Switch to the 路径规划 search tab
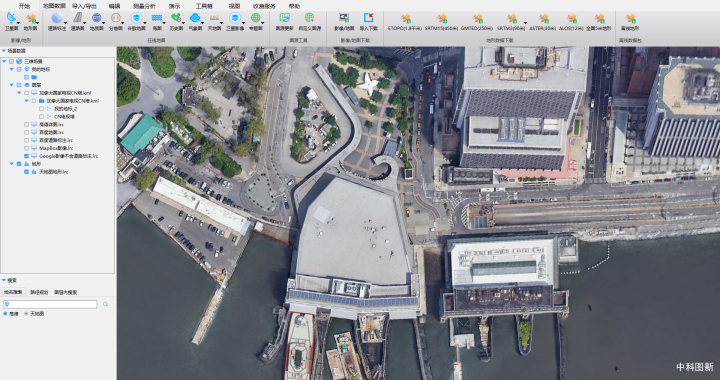720x380 pixels. (x=39, y=292)
